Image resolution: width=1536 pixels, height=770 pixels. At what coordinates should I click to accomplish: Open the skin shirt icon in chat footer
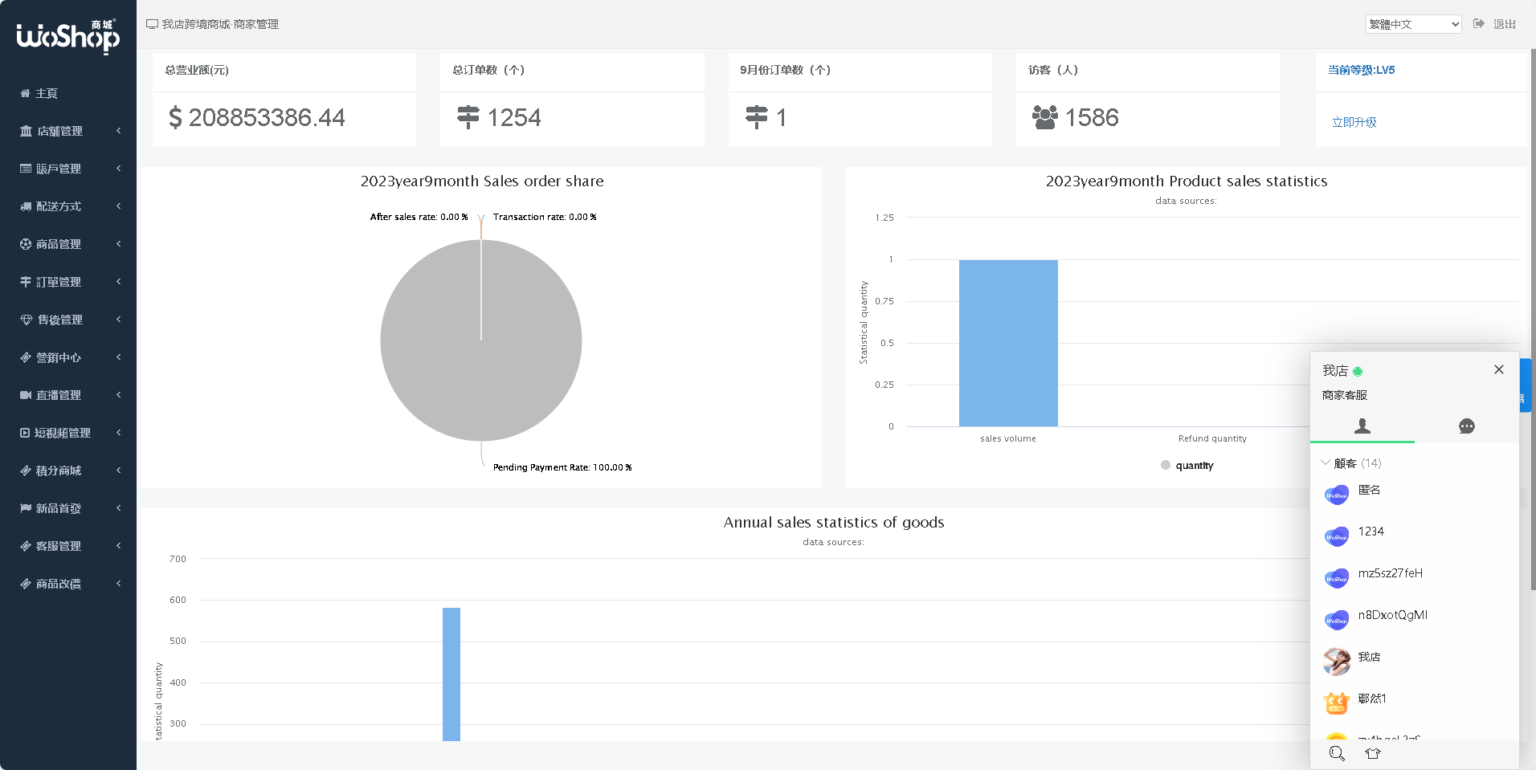pos(1373,753)
